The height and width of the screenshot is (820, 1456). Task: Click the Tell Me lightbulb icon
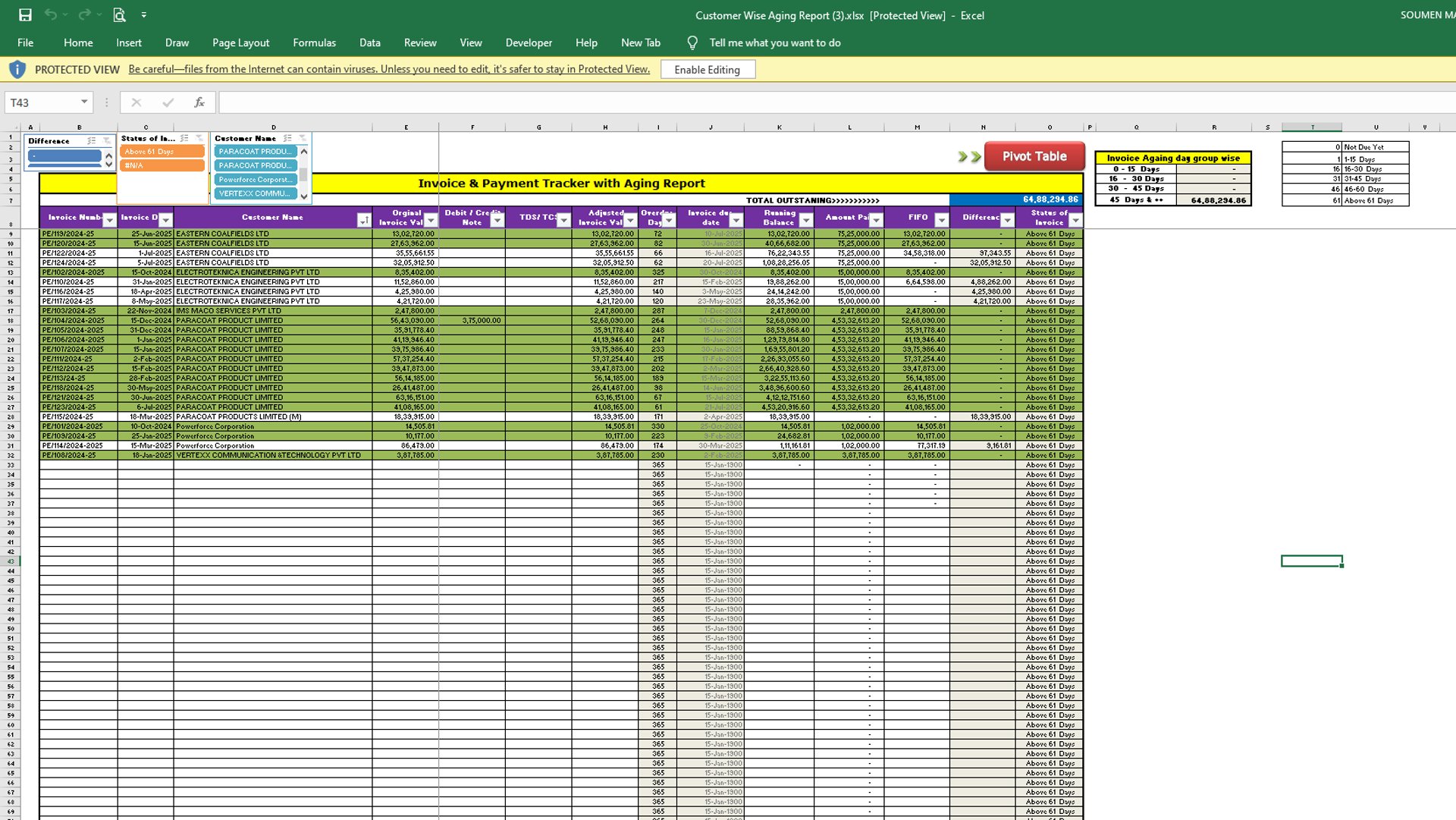click(692, 43)
